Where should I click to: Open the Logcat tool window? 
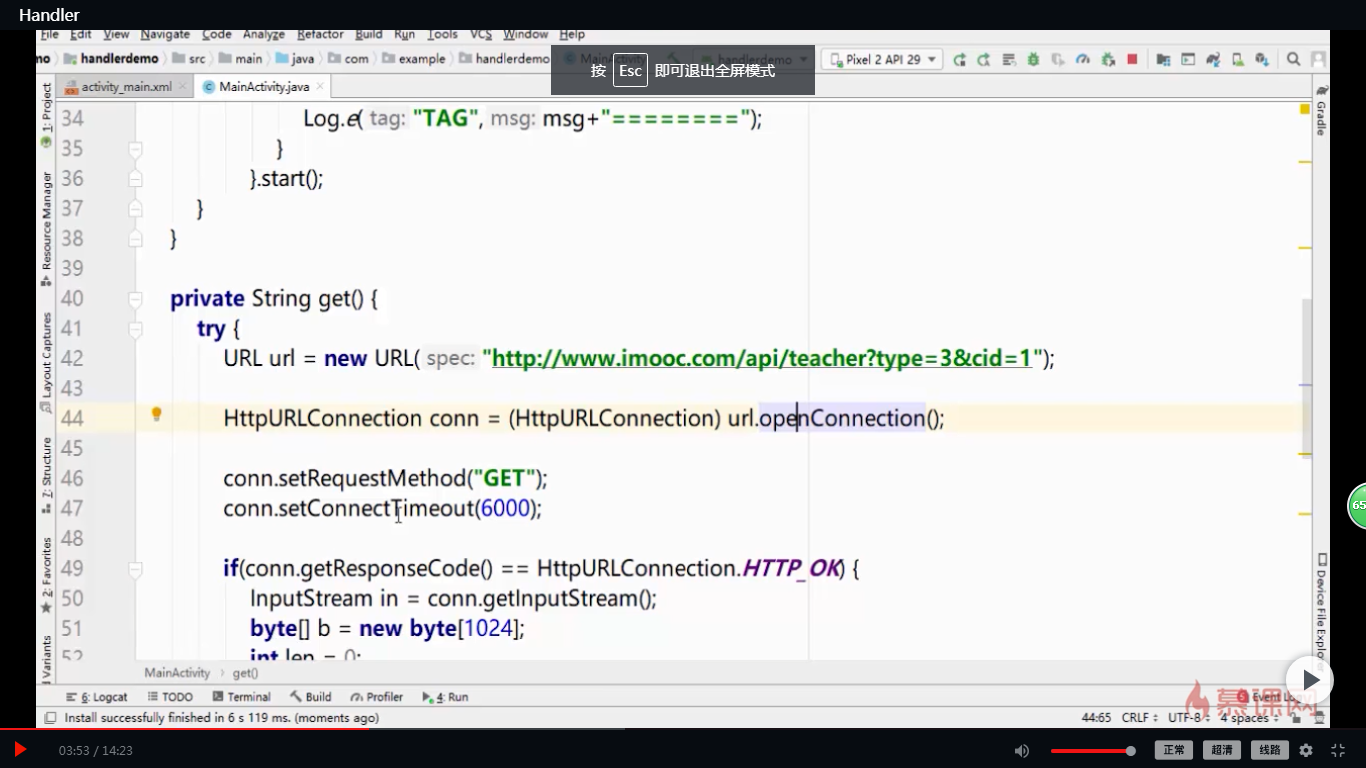[97, 697]
